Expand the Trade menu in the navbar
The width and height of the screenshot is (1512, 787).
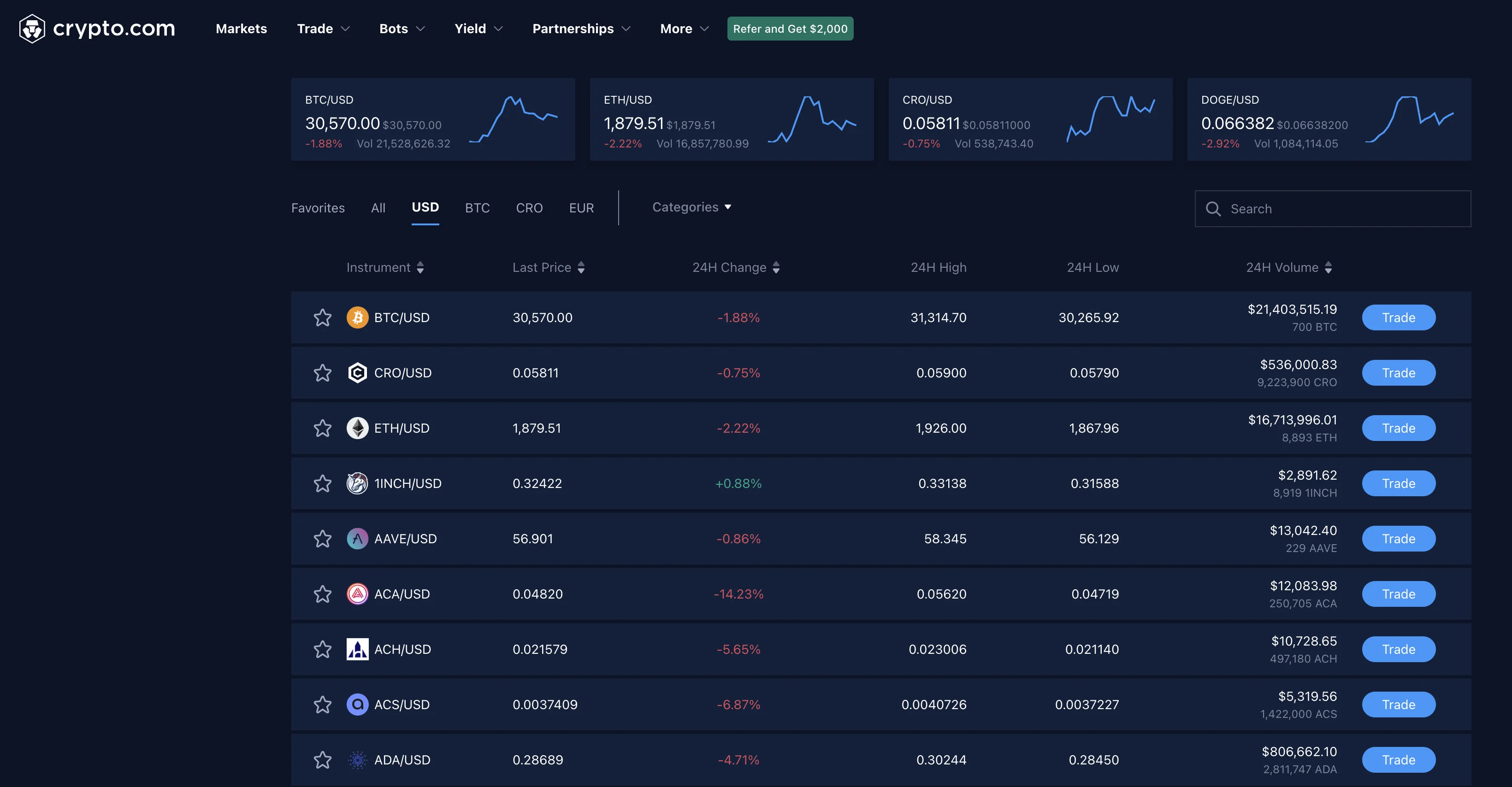pyautogui.click(x=324, y=29)
